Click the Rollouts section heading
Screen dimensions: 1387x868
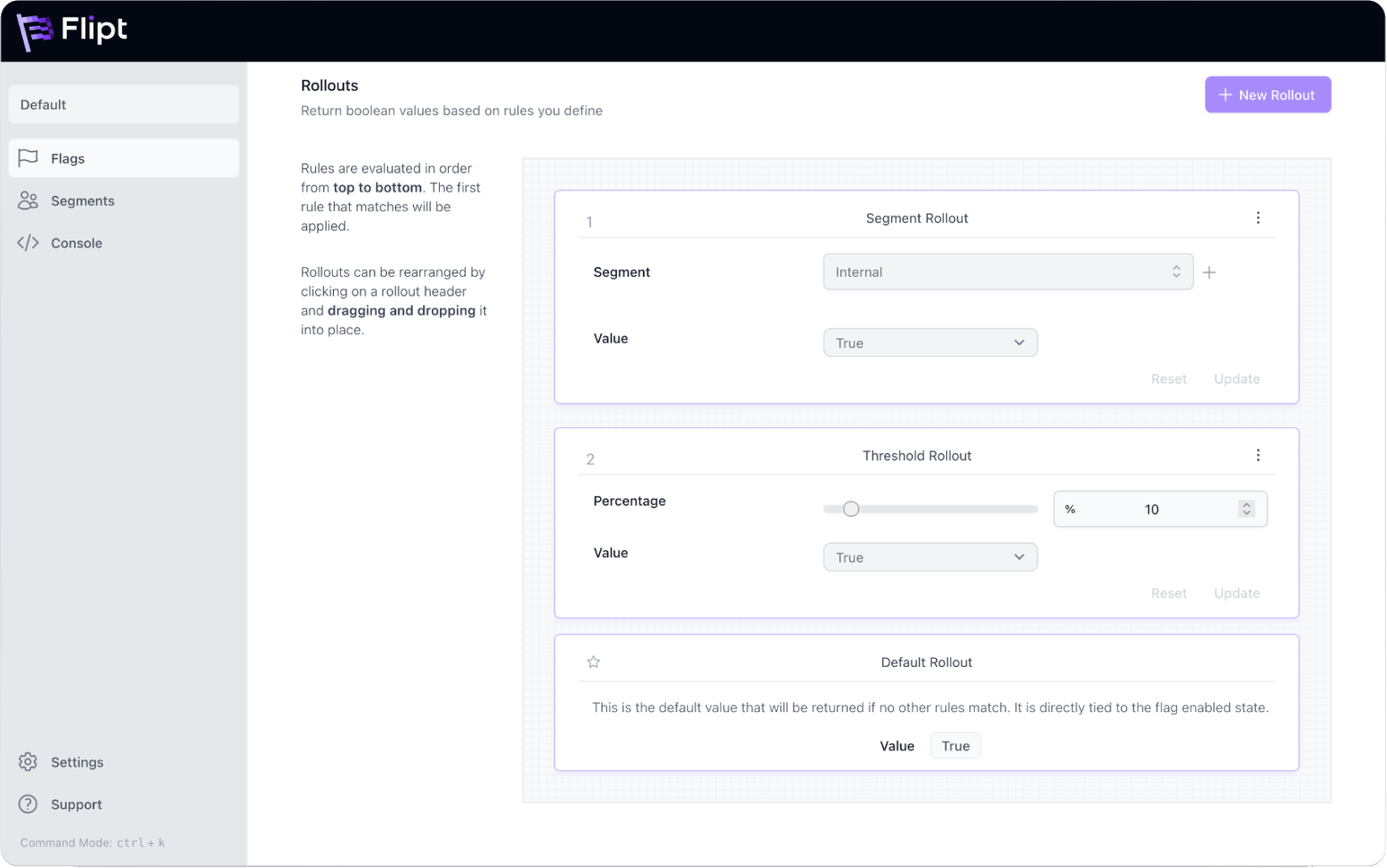pos(329,85)
